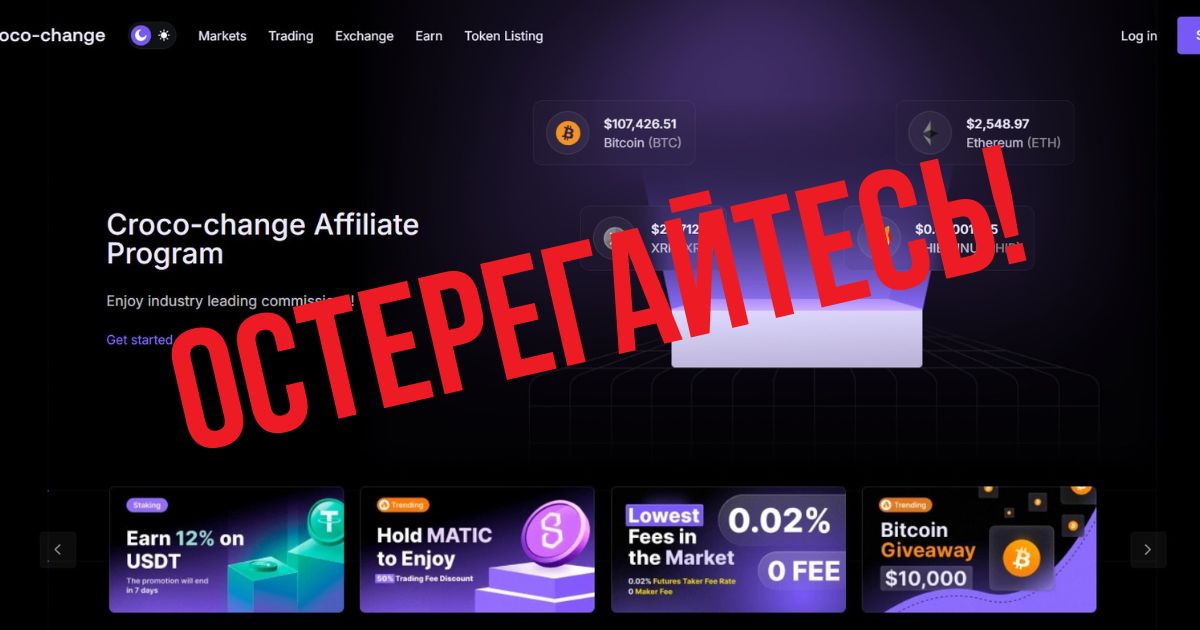Image resolution: width=1200 pixels, height=630 pixels.
Task: Go to the next banner with right arrow
Action: [1148, 549]
